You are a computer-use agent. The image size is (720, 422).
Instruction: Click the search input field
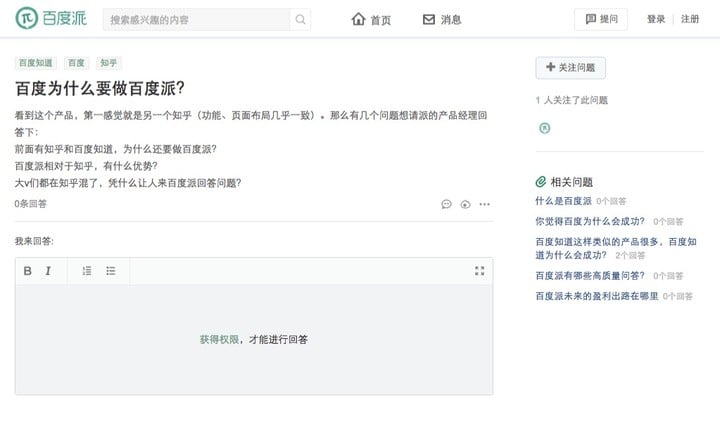point(197,19)
